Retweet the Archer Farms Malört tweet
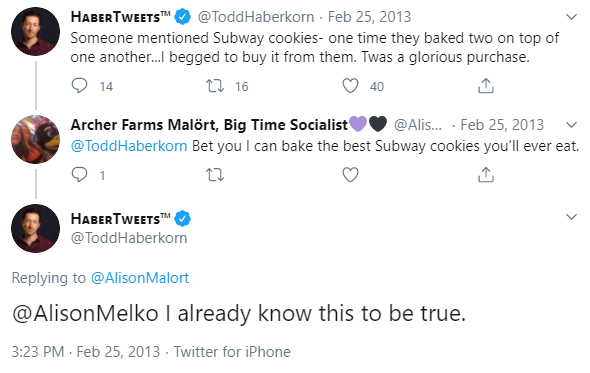 click(x=215, y=175)
